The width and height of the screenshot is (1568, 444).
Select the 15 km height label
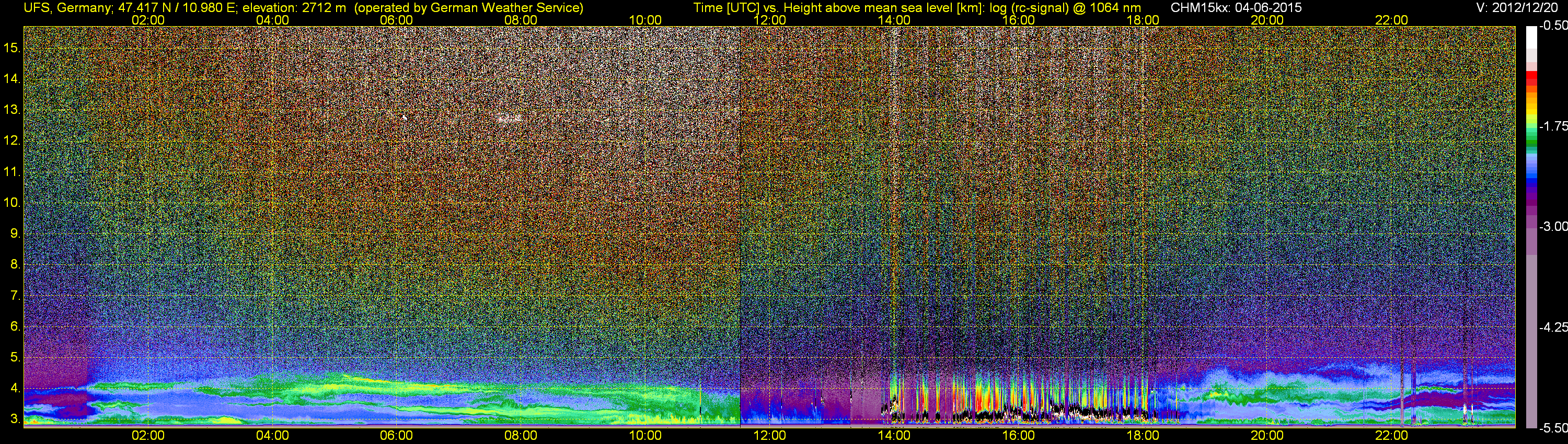11,48
